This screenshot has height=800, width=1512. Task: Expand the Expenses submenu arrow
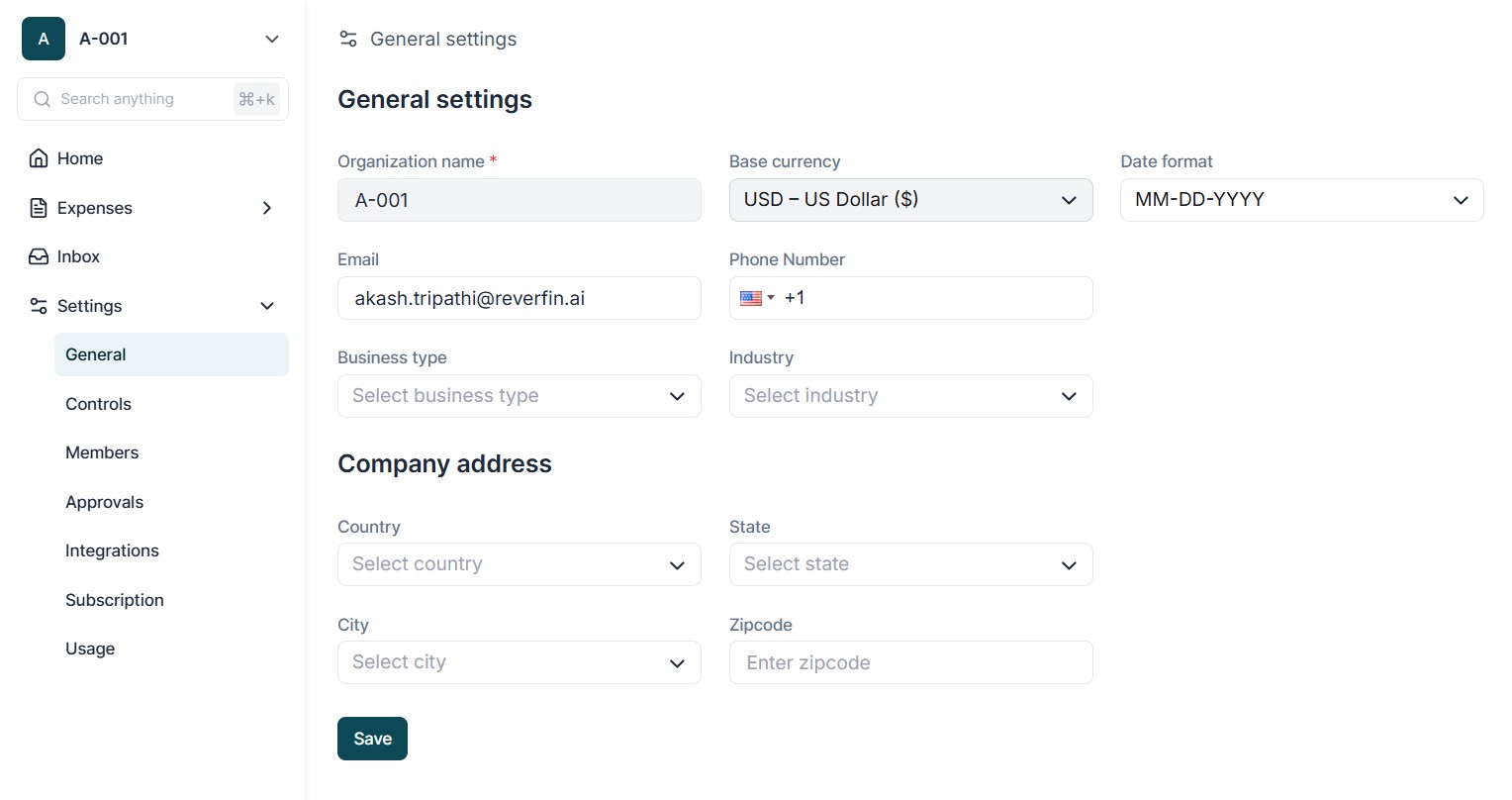pos(266,208)
